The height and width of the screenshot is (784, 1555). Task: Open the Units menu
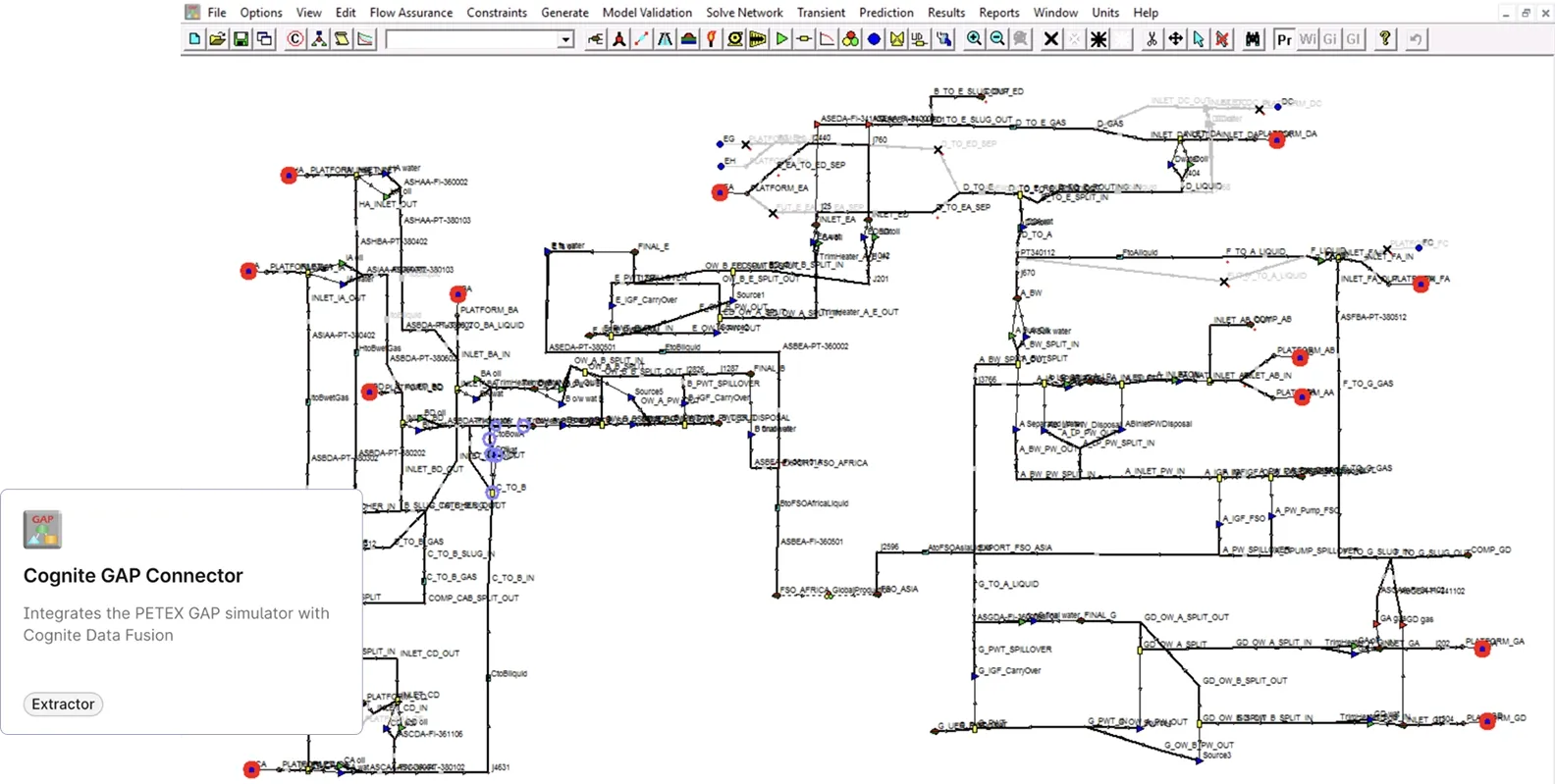click(1105, 13)
